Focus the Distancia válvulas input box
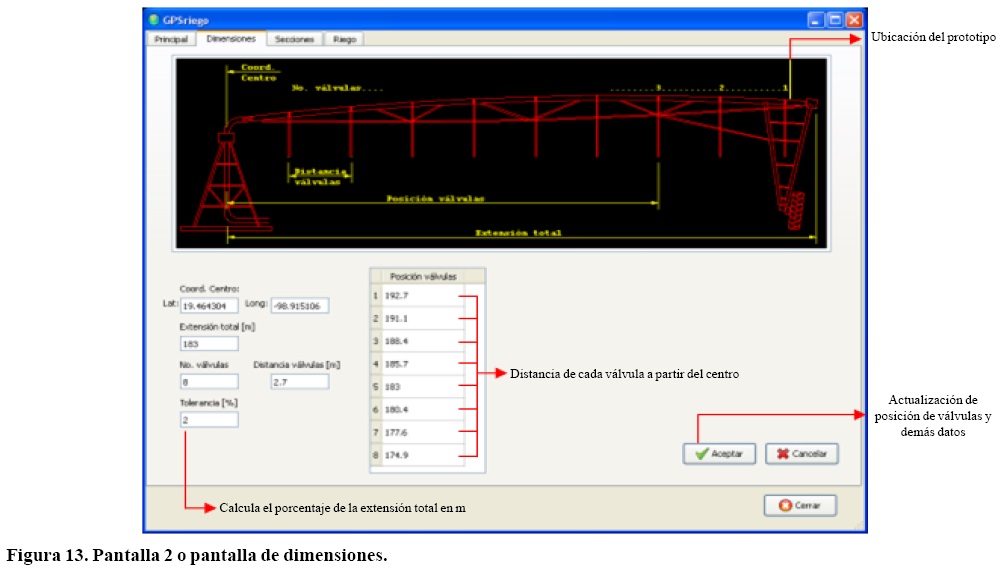Viewport: 1001px width, 573px height. coord(299,381)
